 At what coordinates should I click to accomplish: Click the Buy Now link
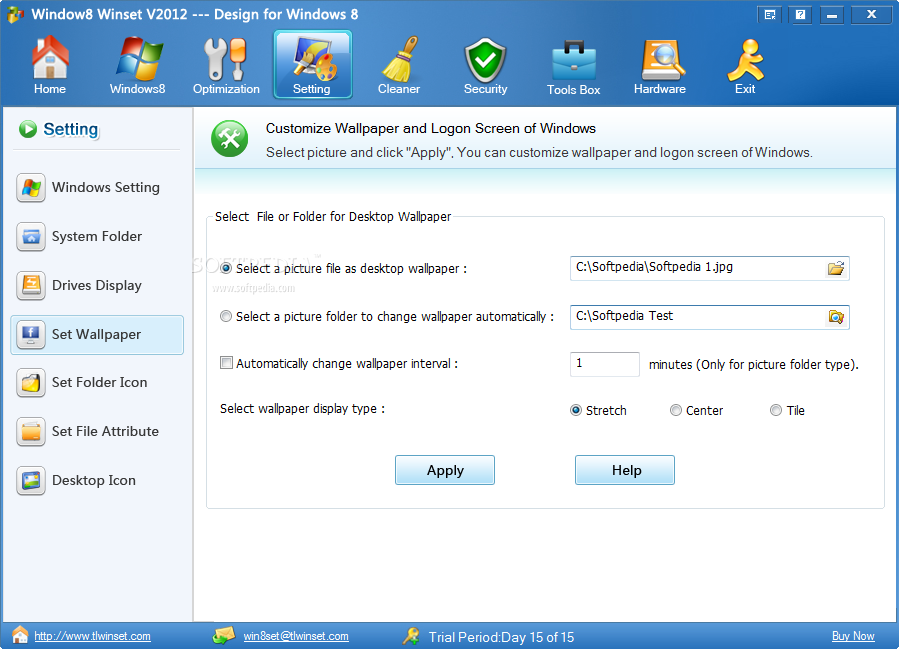853,636
